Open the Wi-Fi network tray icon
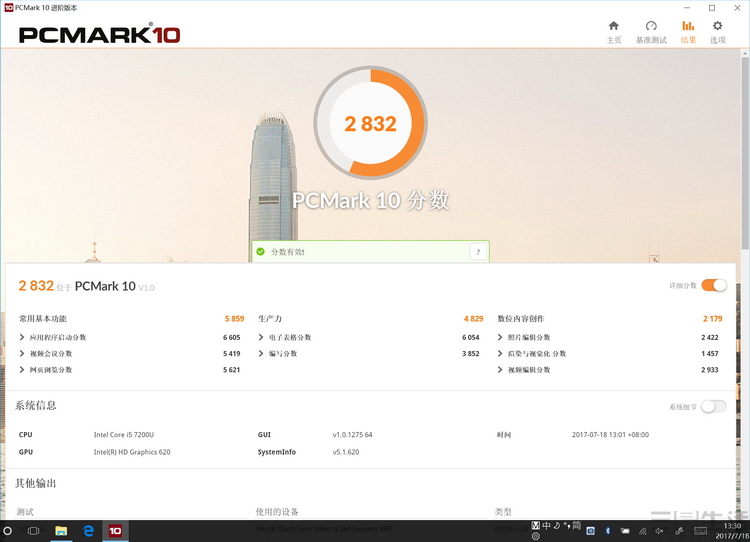This screenshot has height=542, width=750. 642,531
